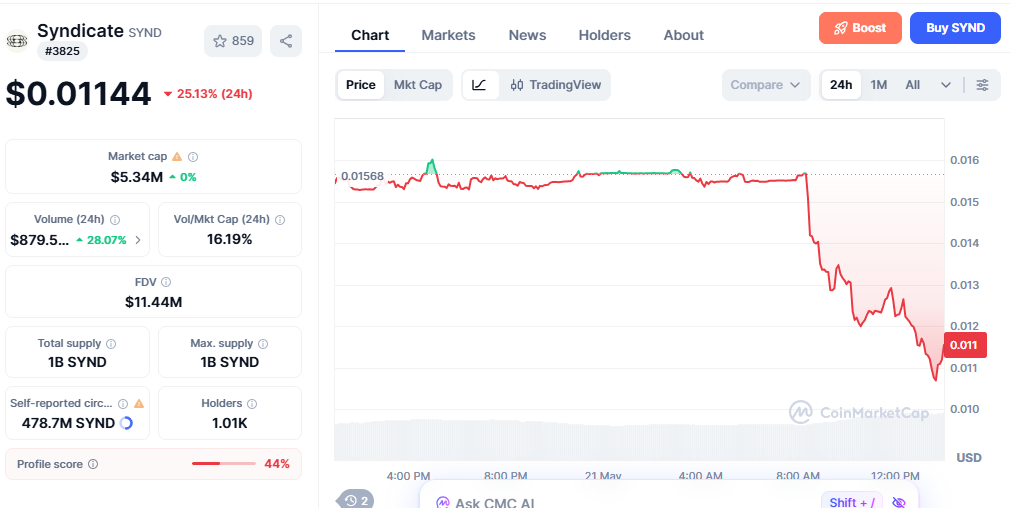Viewport: 1010px width, 508px height.
Task: Click the Profile score 44% progress bar
Action: (x=224, y=464)
